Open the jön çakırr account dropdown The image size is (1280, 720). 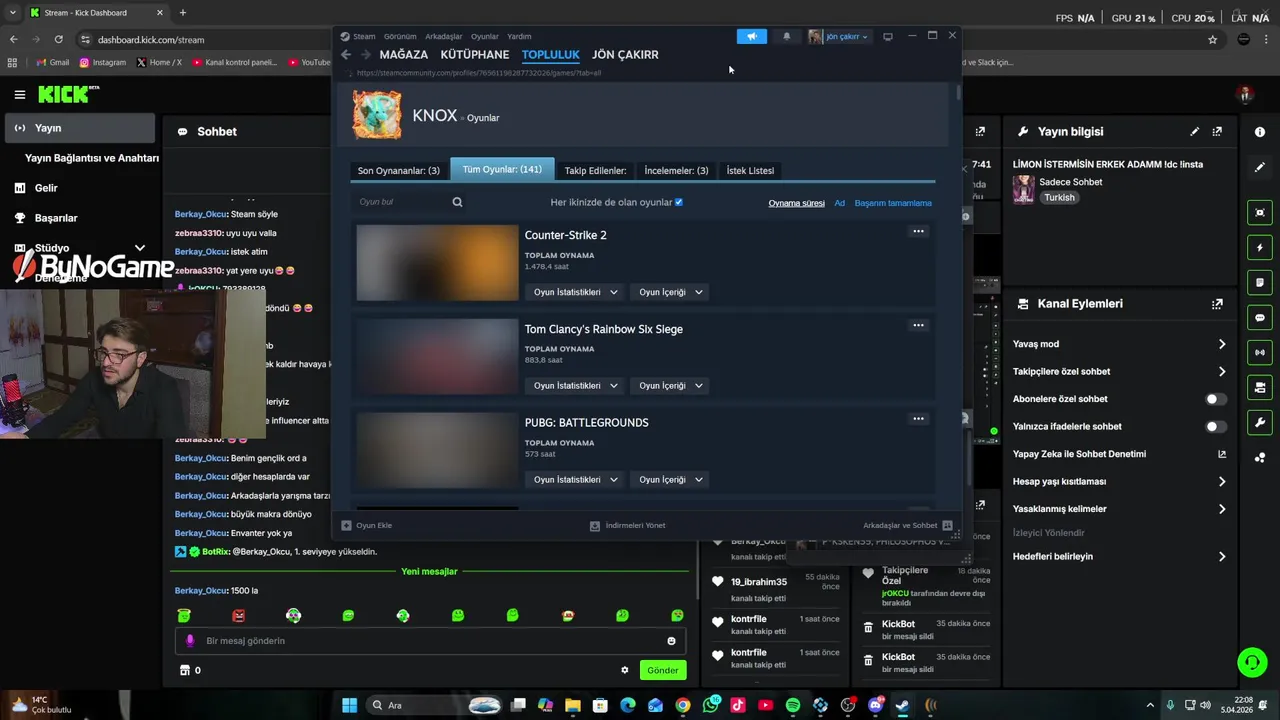[838, 37]
